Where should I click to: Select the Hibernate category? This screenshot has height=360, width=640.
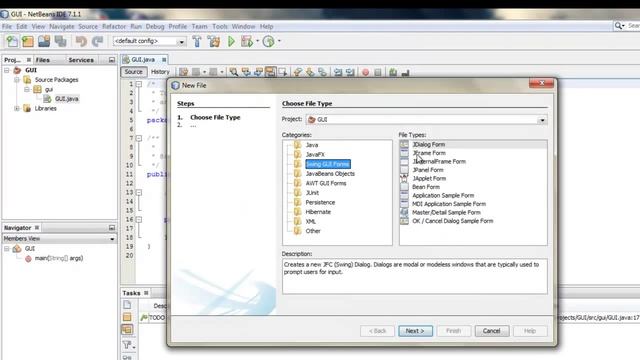318,212
